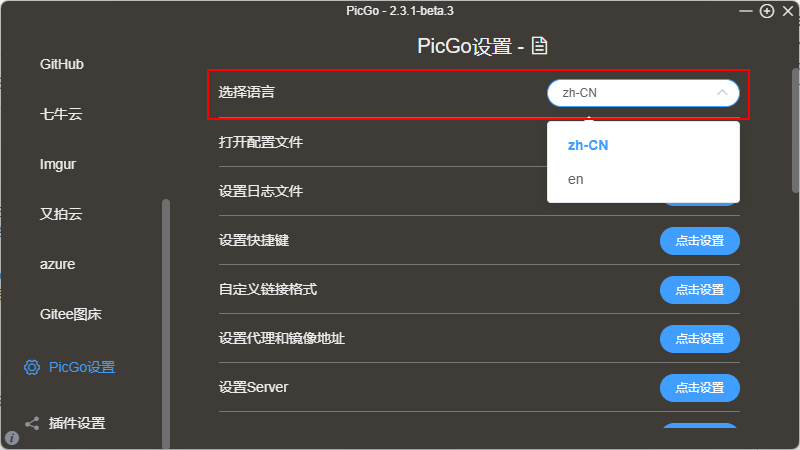Open the GitHub uploader settings
The width and height of the screenshot is (800, 450).
[x=62, y=64]
